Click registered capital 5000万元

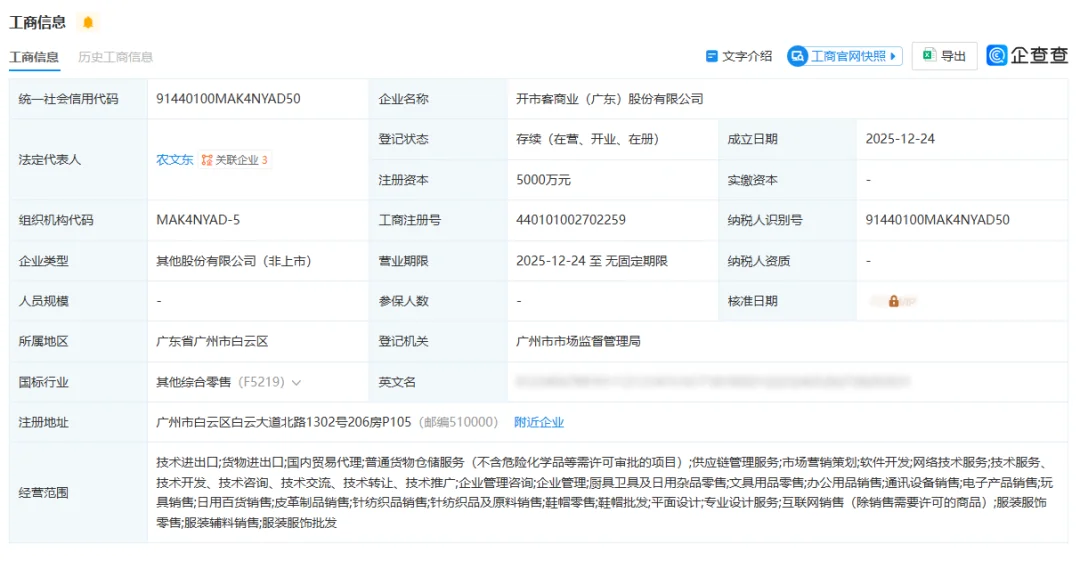[543, 180]
